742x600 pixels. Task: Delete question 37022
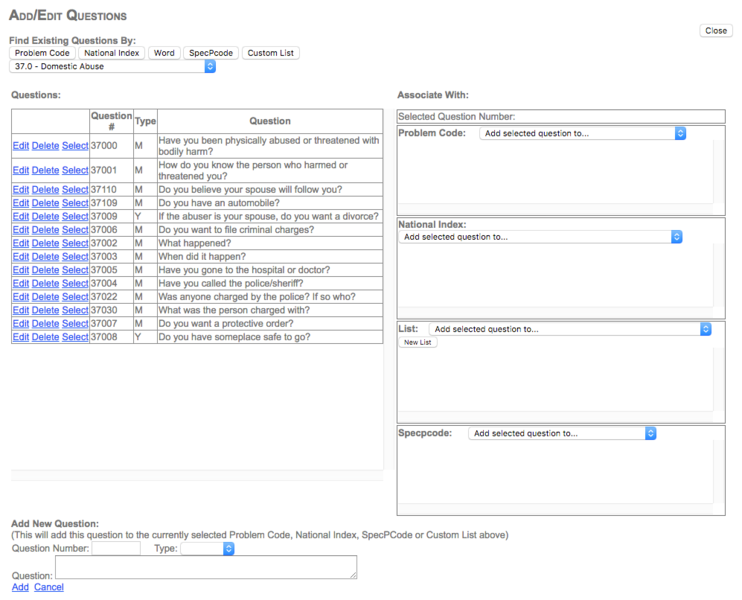point(45,297)
